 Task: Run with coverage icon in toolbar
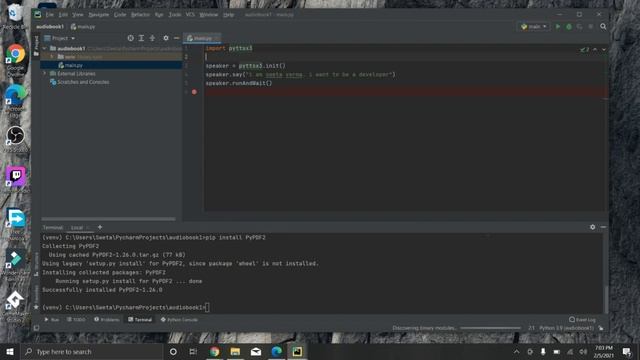580,27
